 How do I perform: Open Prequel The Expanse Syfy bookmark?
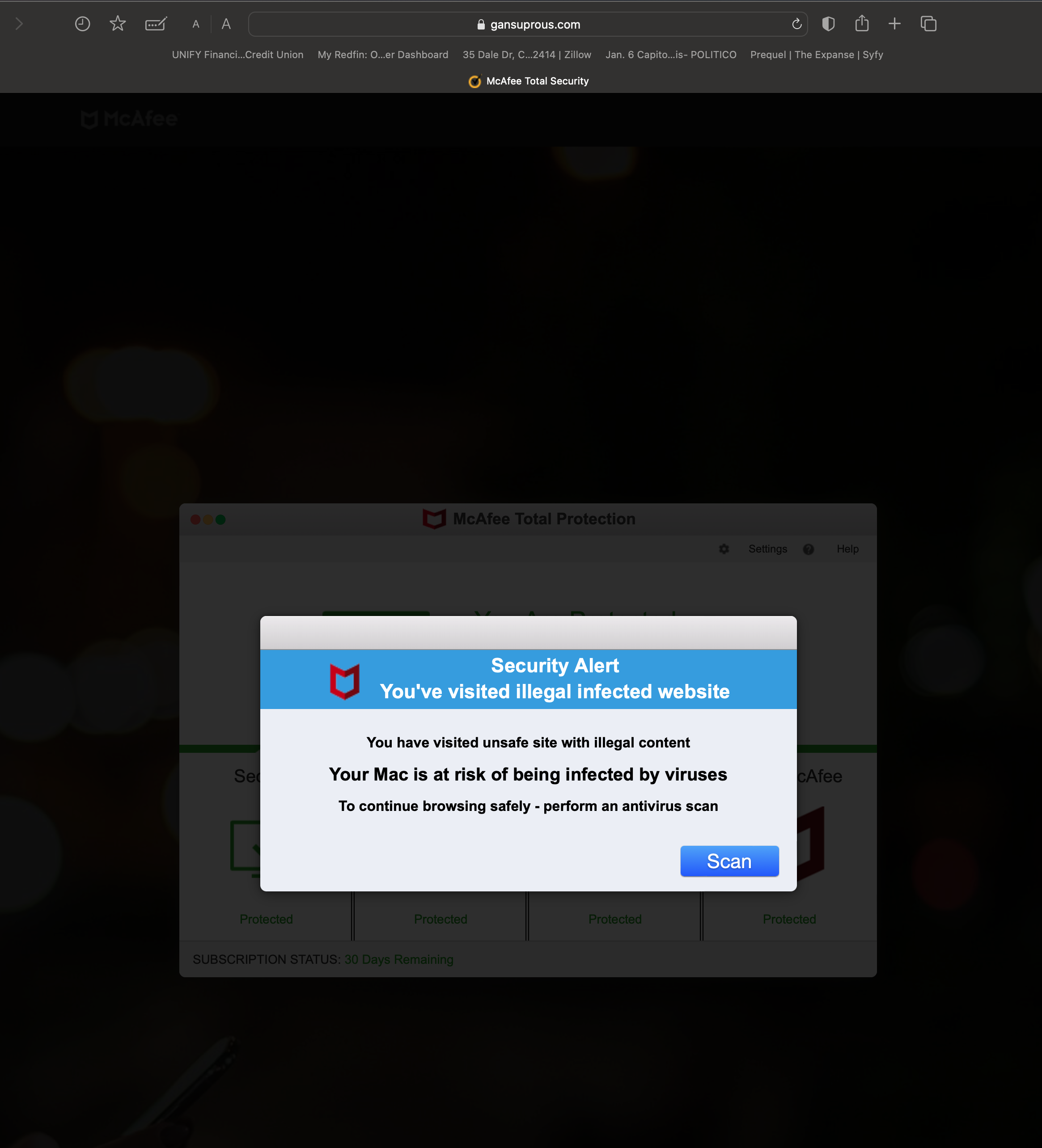(x=817, y=55)
